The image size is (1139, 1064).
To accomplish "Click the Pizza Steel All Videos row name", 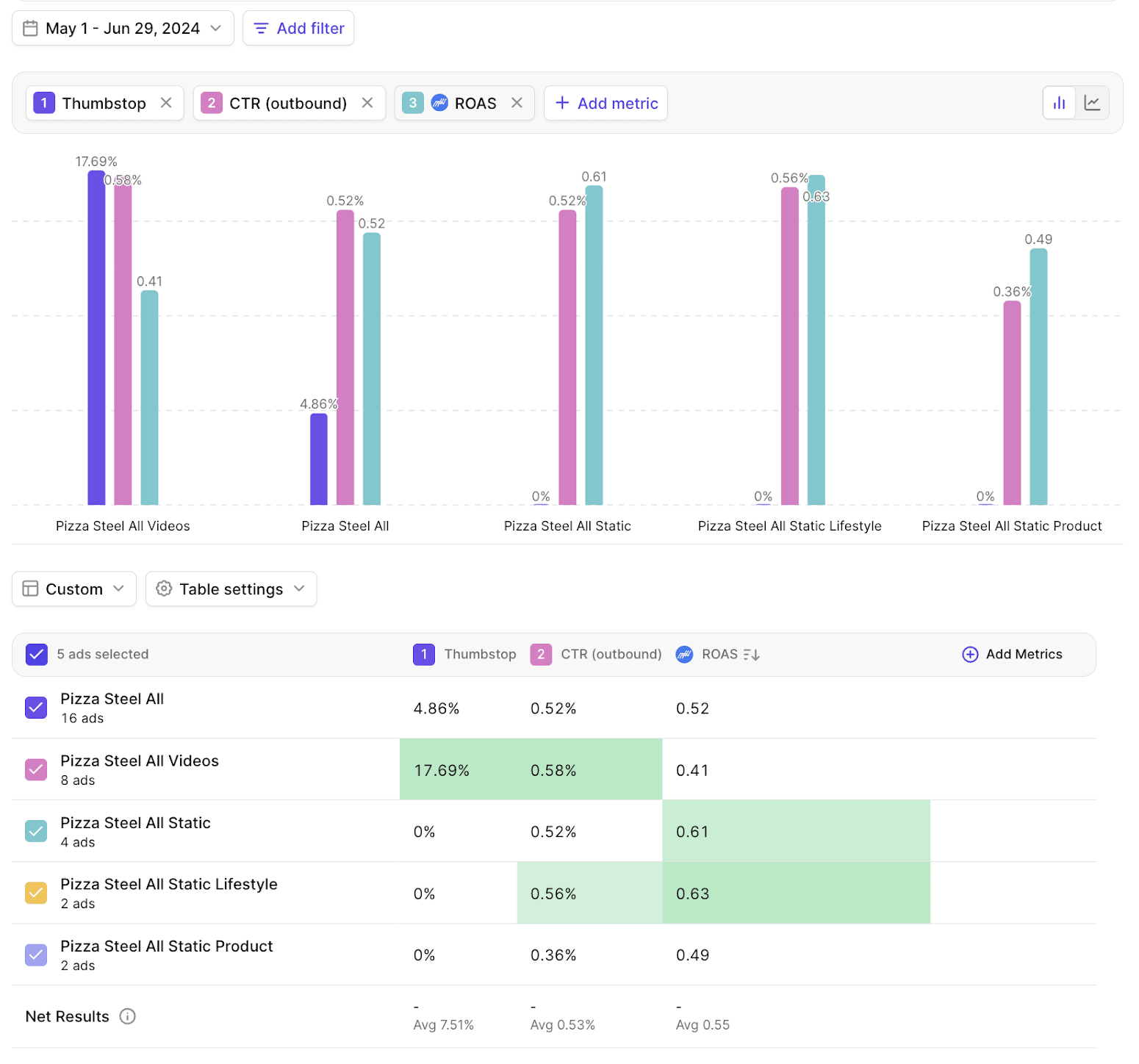I will point(140,761).
